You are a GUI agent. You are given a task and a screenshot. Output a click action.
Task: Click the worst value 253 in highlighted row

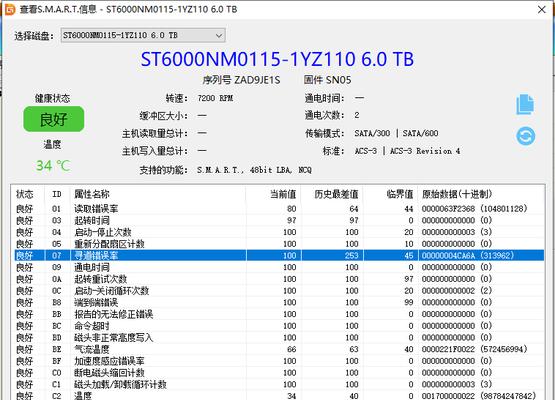351,255
